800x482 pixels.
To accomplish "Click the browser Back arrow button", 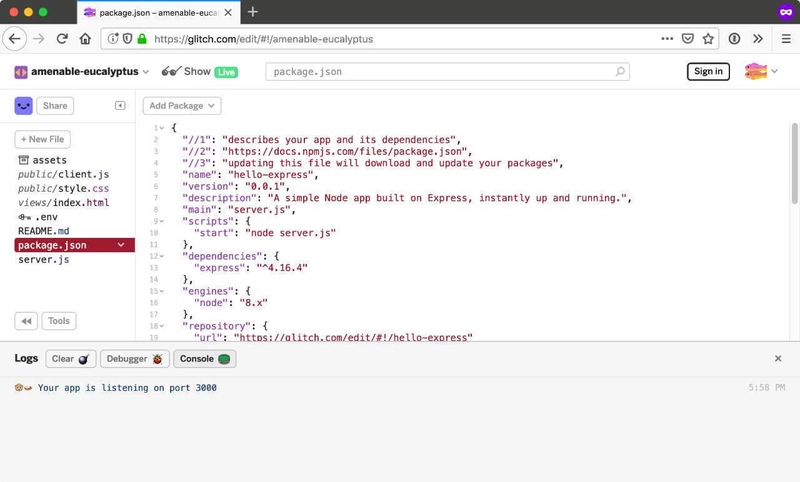I will click(x=14, y=39).
